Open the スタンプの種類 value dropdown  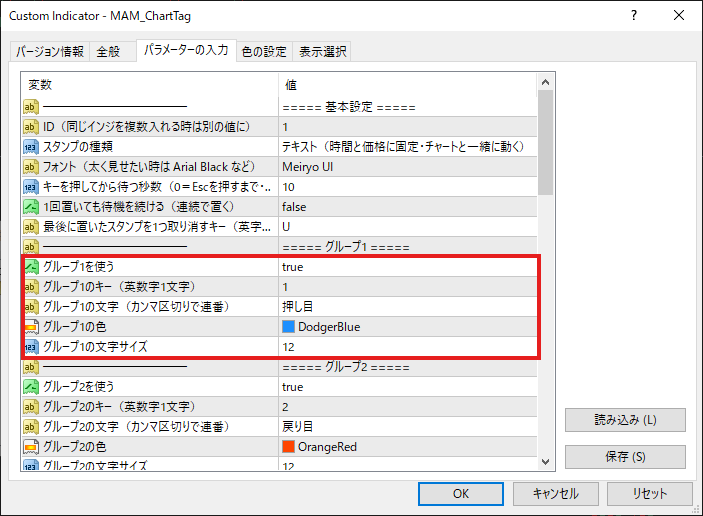(x=408, y=147)
